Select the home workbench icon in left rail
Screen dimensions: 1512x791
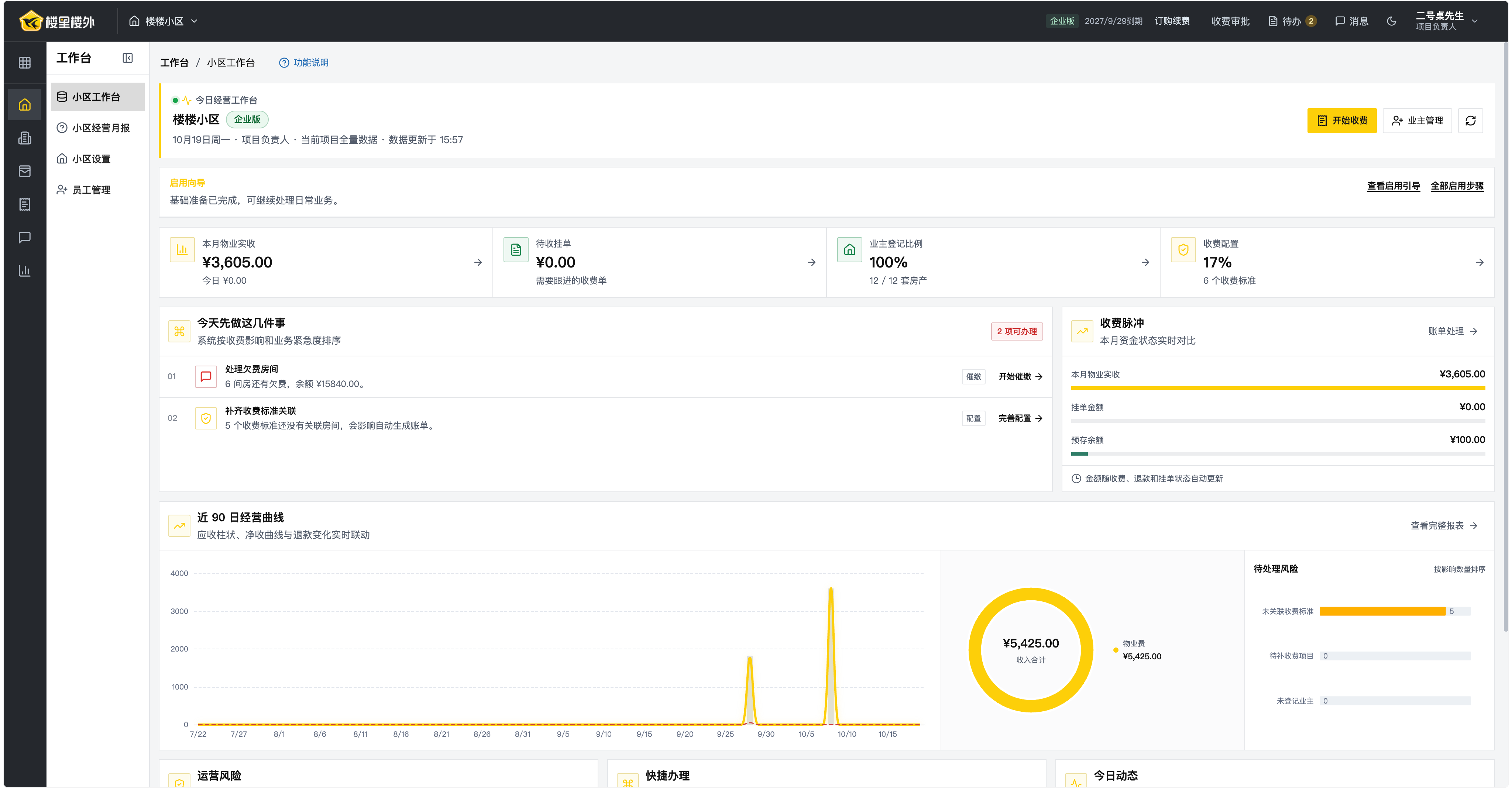25,105
